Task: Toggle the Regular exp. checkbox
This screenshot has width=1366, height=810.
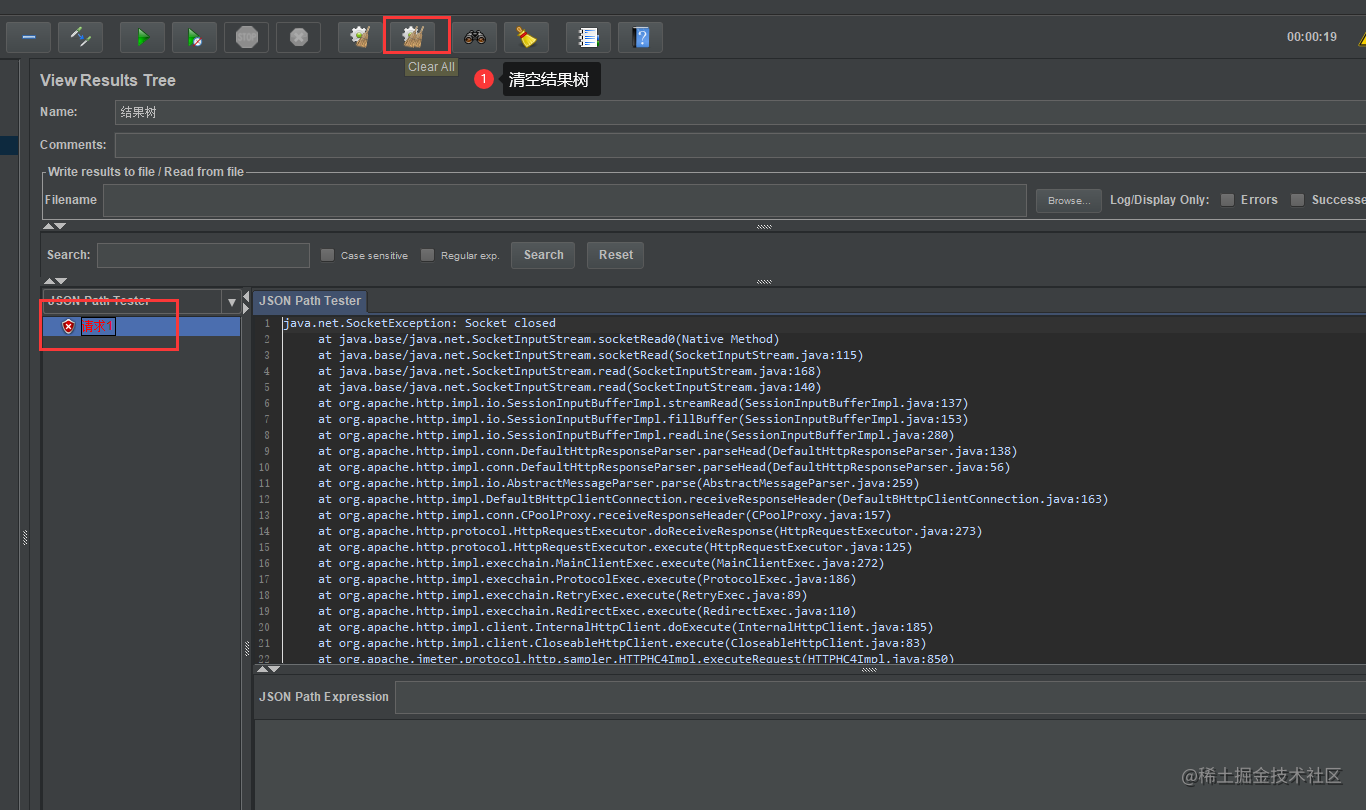Action: [427, 255]
